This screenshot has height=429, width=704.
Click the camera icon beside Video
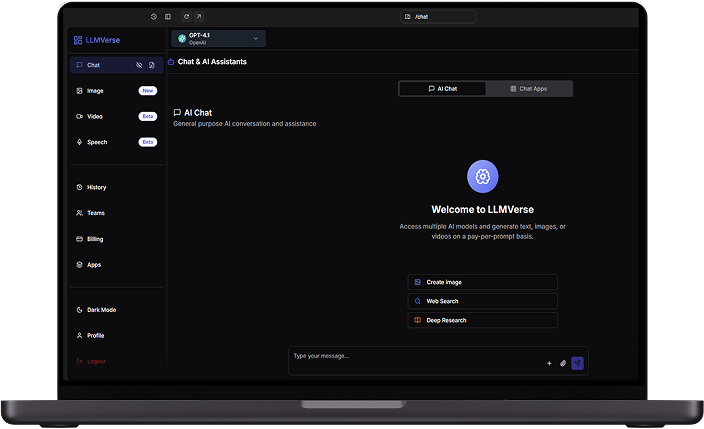79,116
